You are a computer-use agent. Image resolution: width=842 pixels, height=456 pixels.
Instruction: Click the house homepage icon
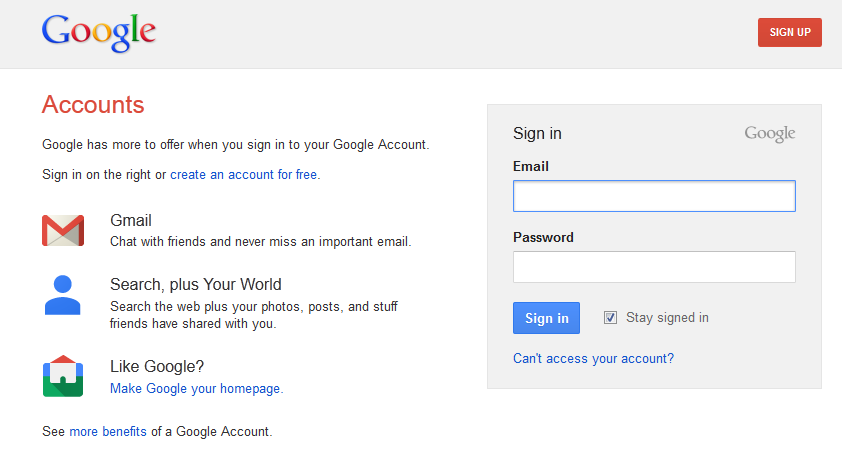63,376
